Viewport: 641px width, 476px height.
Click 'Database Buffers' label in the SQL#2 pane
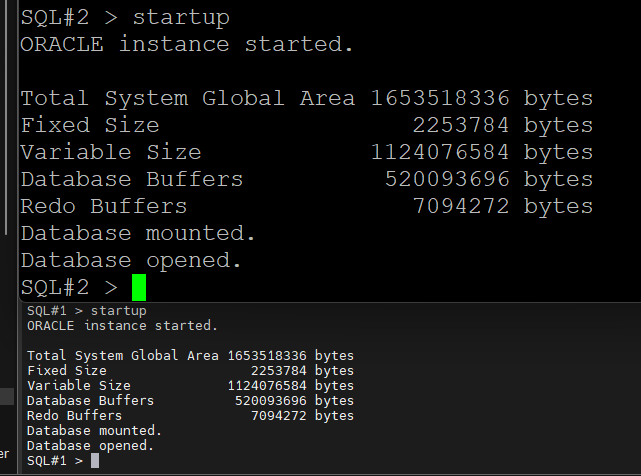[132, 179]
